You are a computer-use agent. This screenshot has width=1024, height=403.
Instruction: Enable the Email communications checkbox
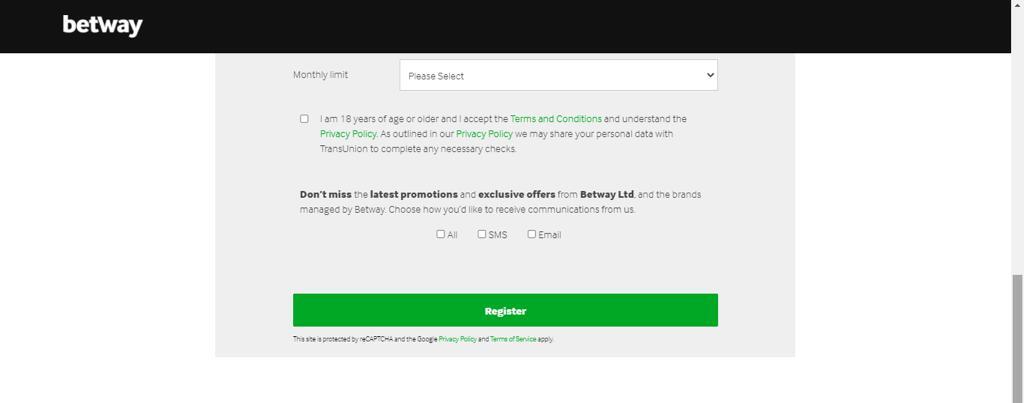pos(532,234)
